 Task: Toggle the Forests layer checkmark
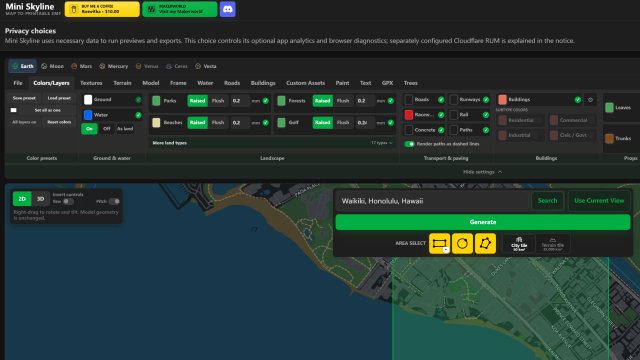coord(391,100)
